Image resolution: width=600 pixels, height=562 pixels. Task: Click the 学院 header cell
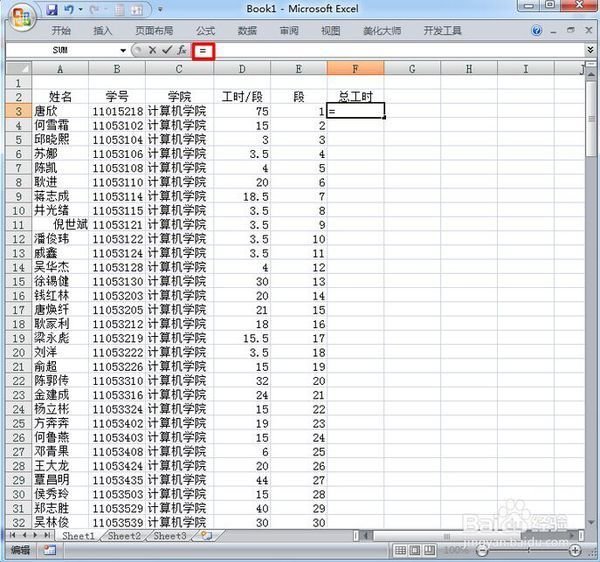pos(179,97)
